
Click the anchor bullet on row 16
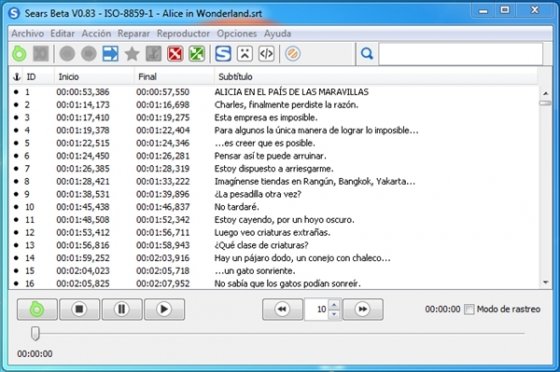coord(16,283)
